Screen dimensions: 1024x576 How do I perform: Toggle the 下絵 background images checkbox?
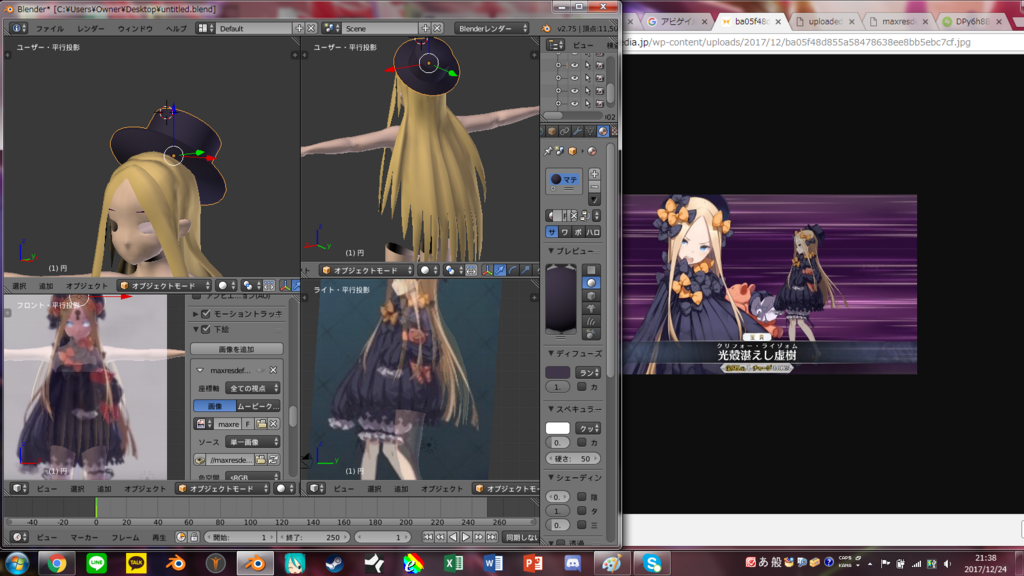206,330
